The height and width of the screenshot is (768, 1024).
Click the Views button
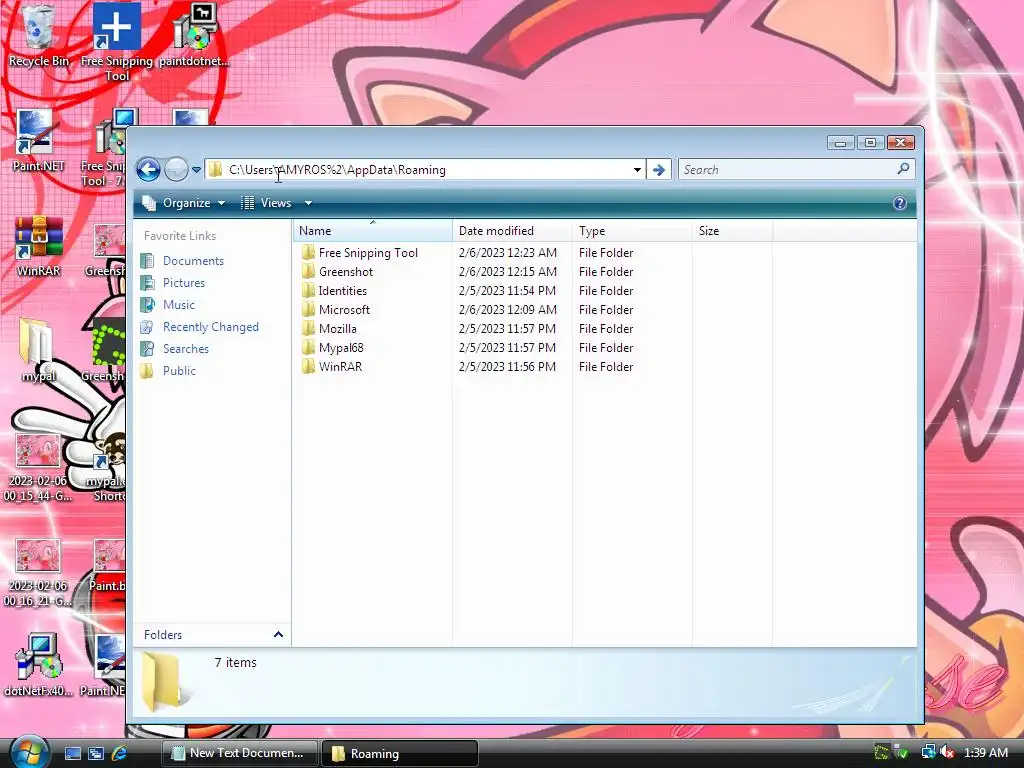tap(266, 203)
